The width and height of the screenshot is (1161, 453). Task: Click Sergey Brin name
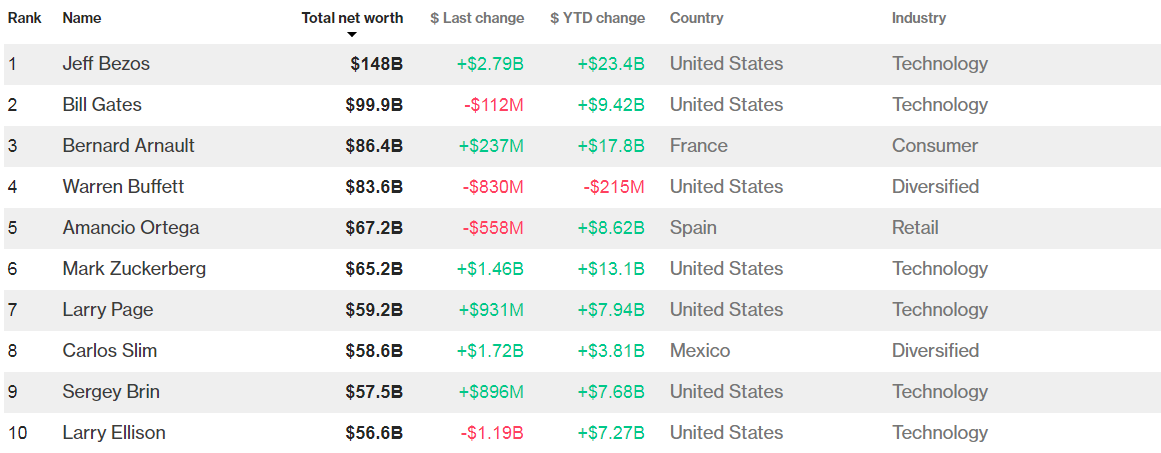[111, 392]
